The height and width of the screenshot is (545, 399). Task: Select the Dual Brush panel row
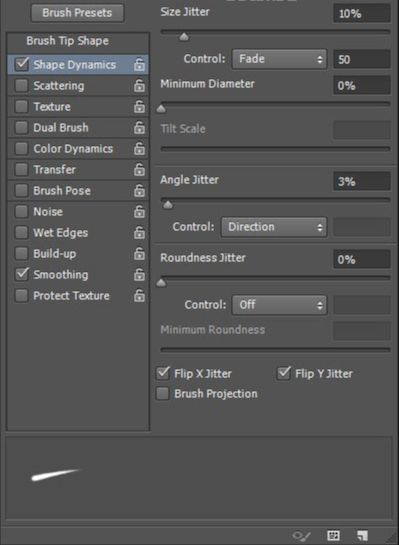[x=78, y=128]
